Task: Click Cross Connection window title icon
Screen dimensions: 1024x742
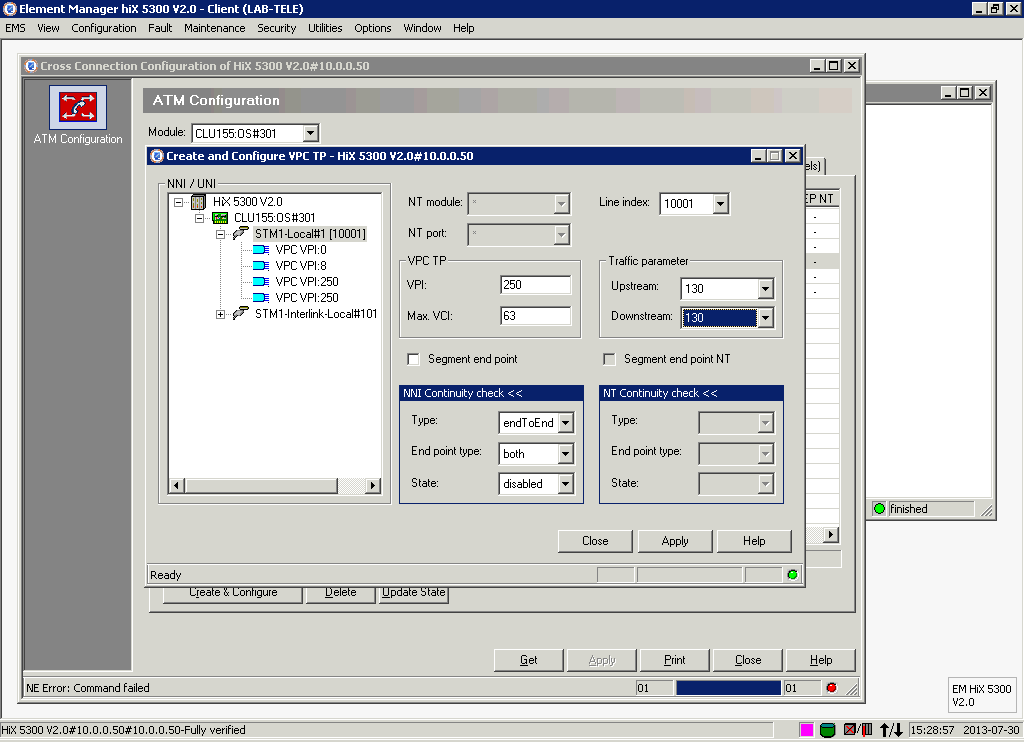Action: pos(31,66)
